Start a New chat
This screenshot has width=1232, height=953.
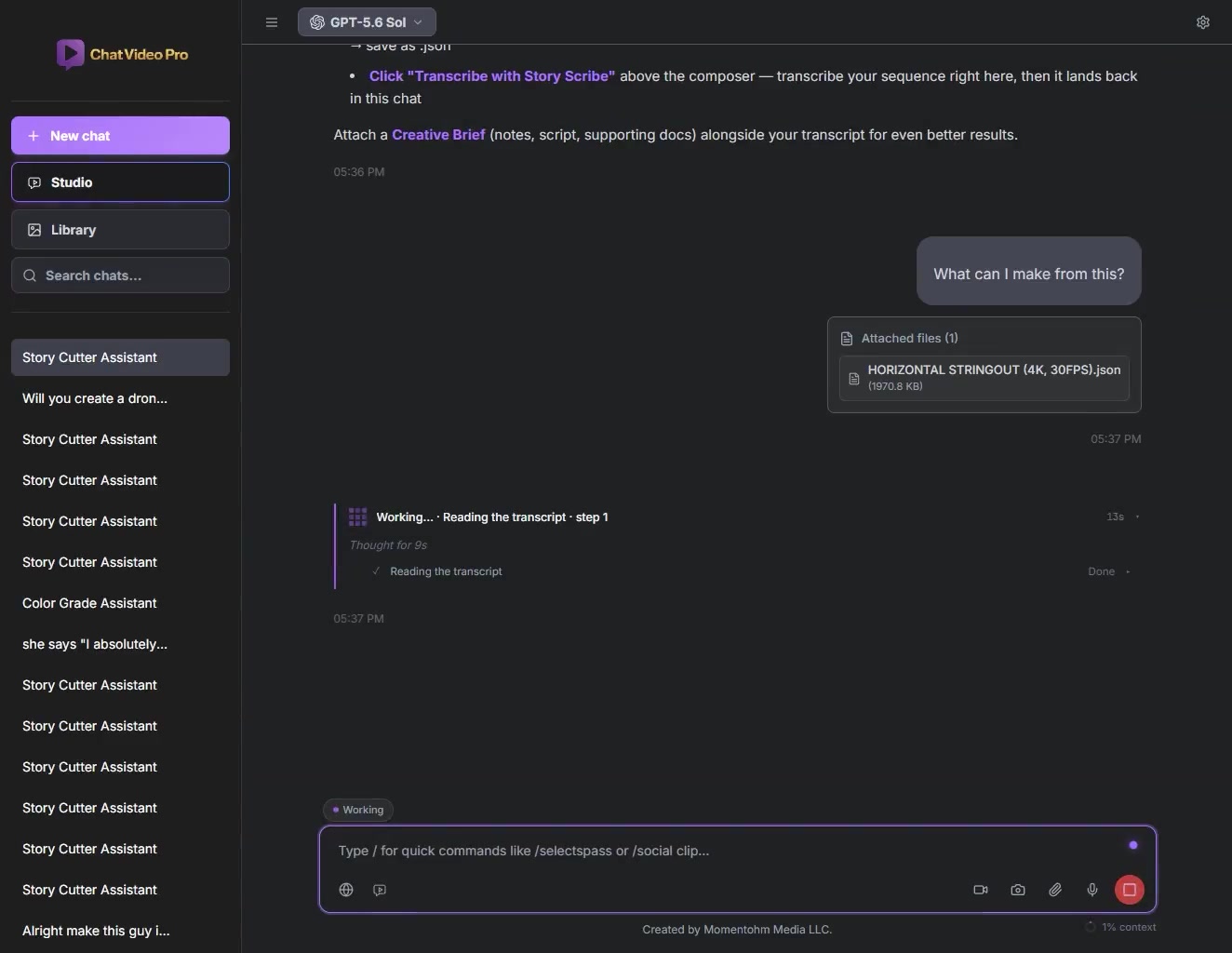120,136
